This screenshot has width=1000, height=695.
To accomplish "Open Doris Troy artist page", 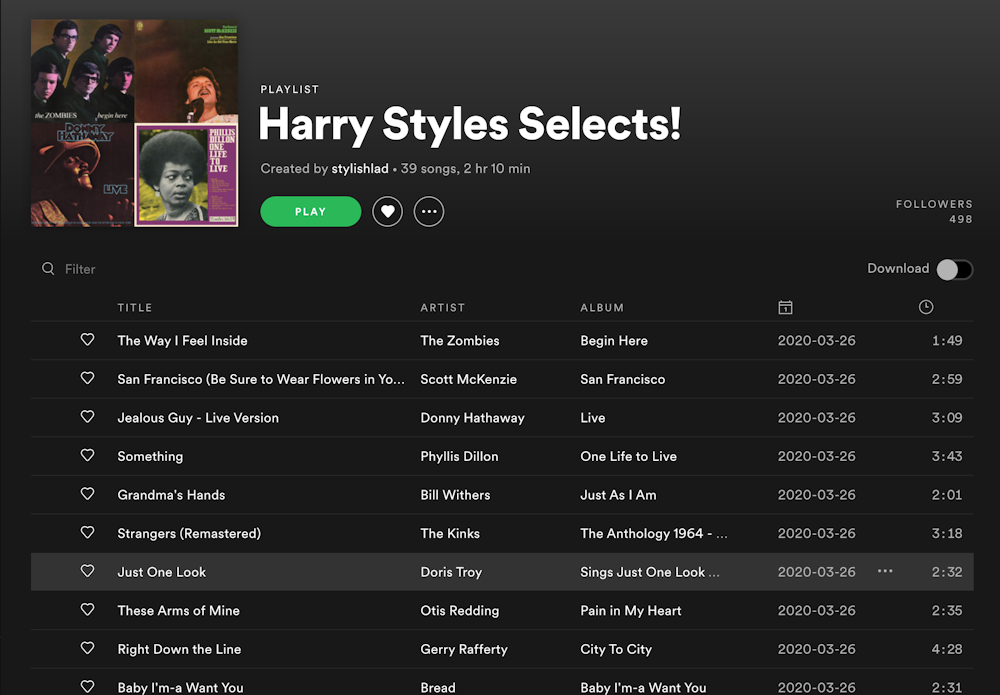I will [452, 572].
